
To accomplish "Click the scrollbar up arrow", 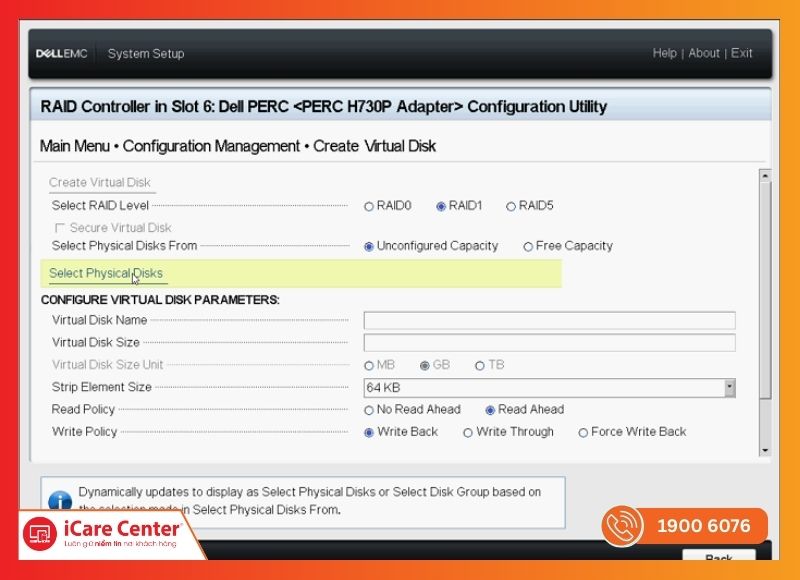I will (x=765, y=176).
